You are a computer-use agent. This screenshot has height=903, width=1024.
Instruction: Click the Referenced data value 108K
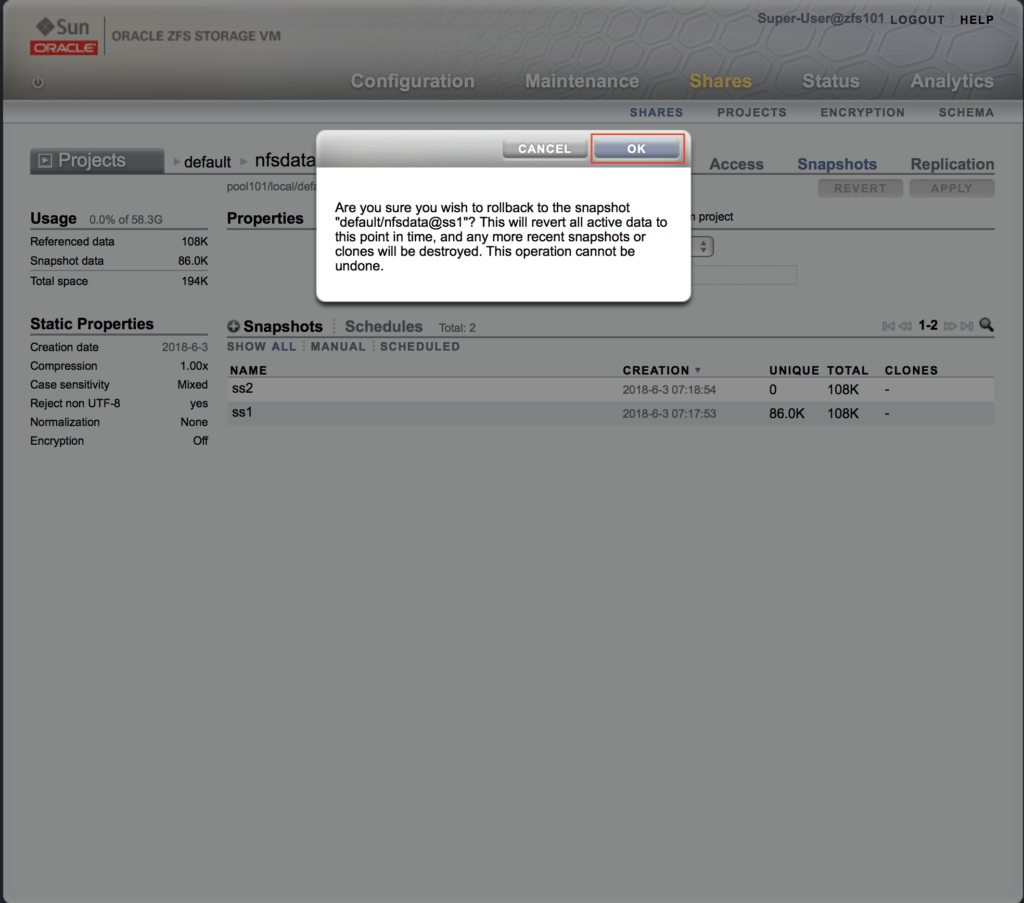(195, 242)
